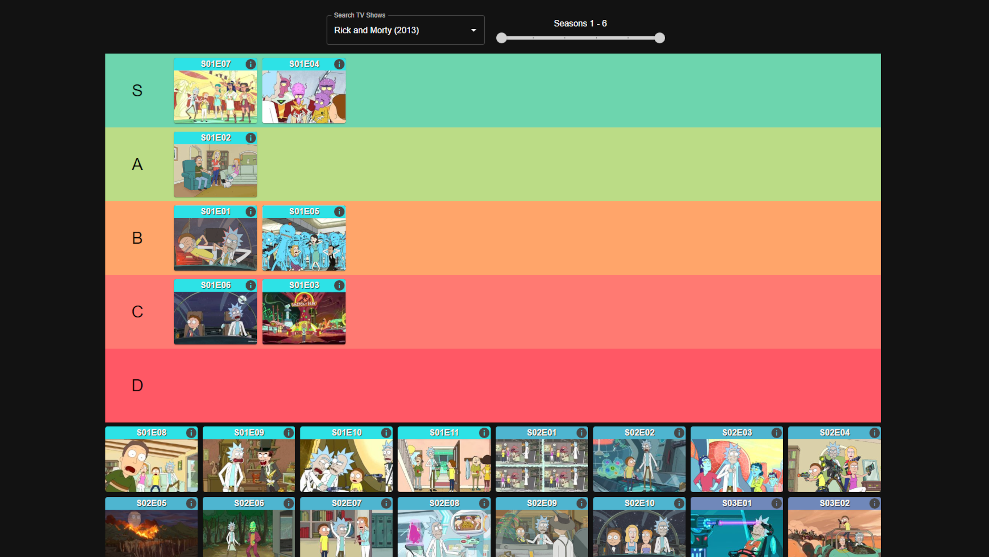Viewport: 989px width, 557px height.
Task: Click the right seasons slider handle
Action: click(659, 38)
